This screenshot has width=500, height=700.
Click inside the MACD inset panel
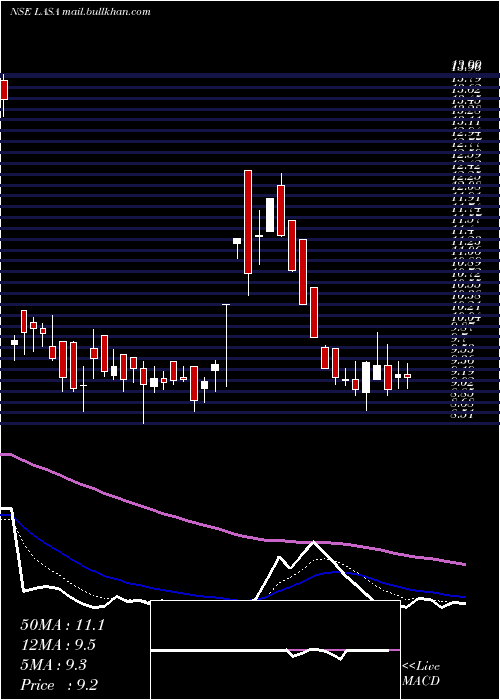275,650
